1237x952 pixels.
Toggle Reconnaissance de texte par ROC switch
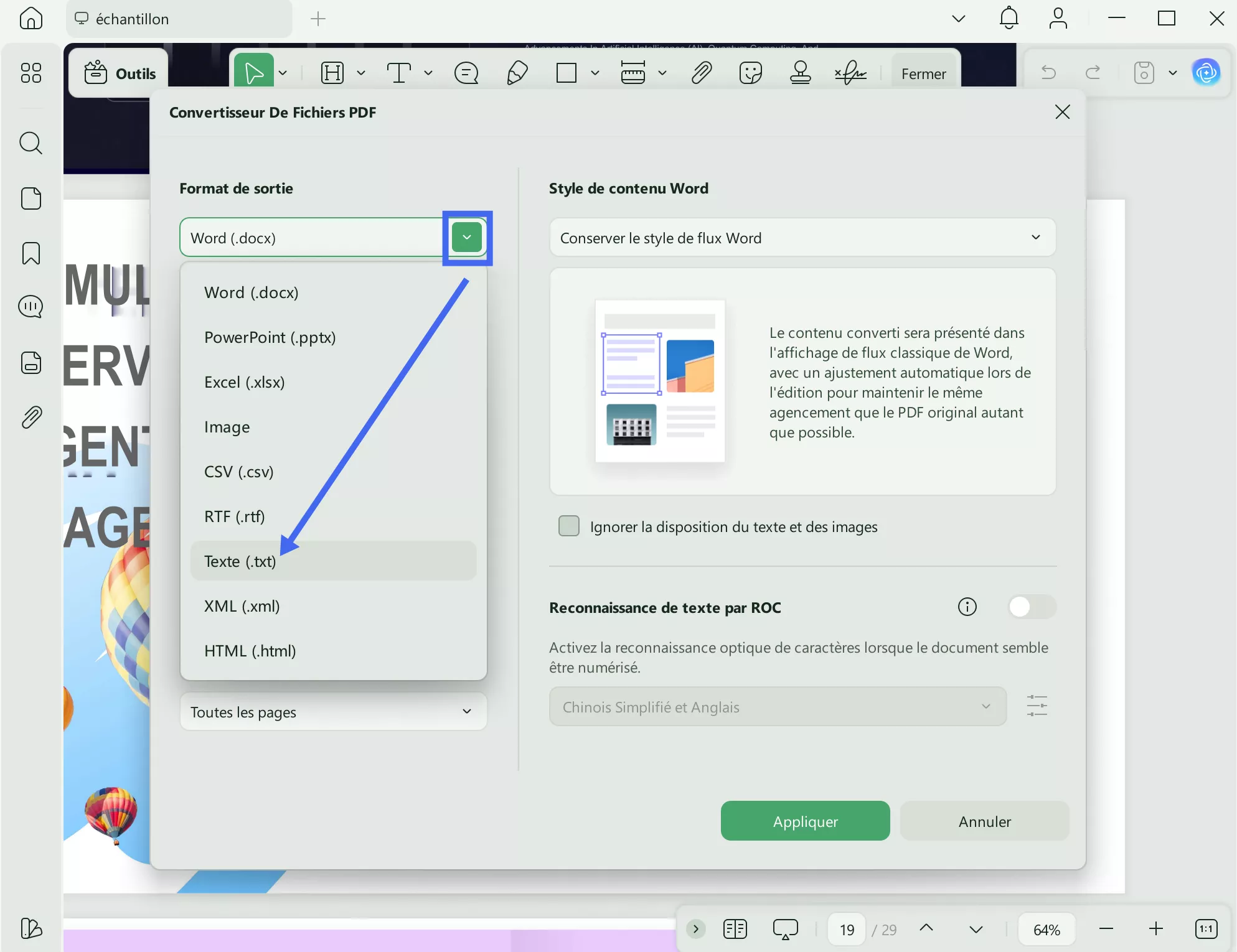coord(1031,607)
